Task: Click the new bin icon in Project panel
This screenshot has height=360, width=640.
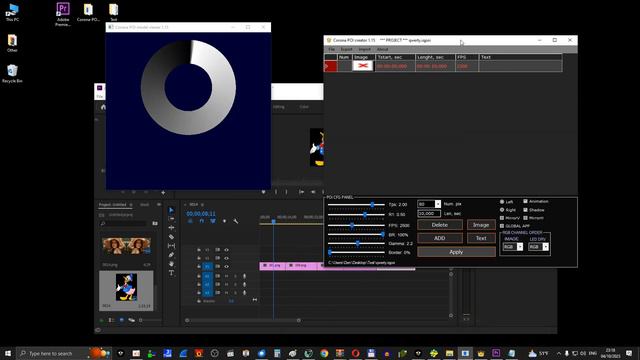Action: pyautogui.click(x=155, y=223)
